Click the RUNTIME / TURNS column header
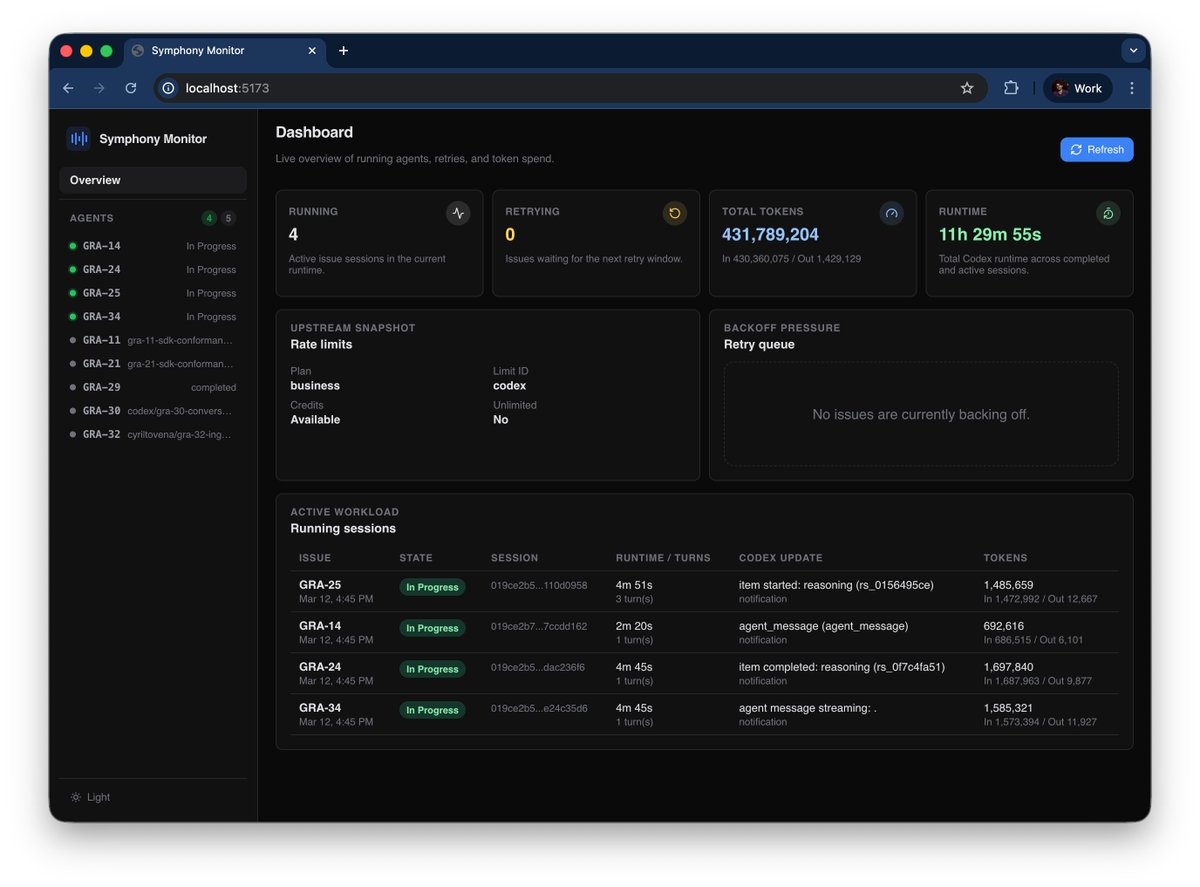Screen dimensions: 1200x887 point(663,558)
